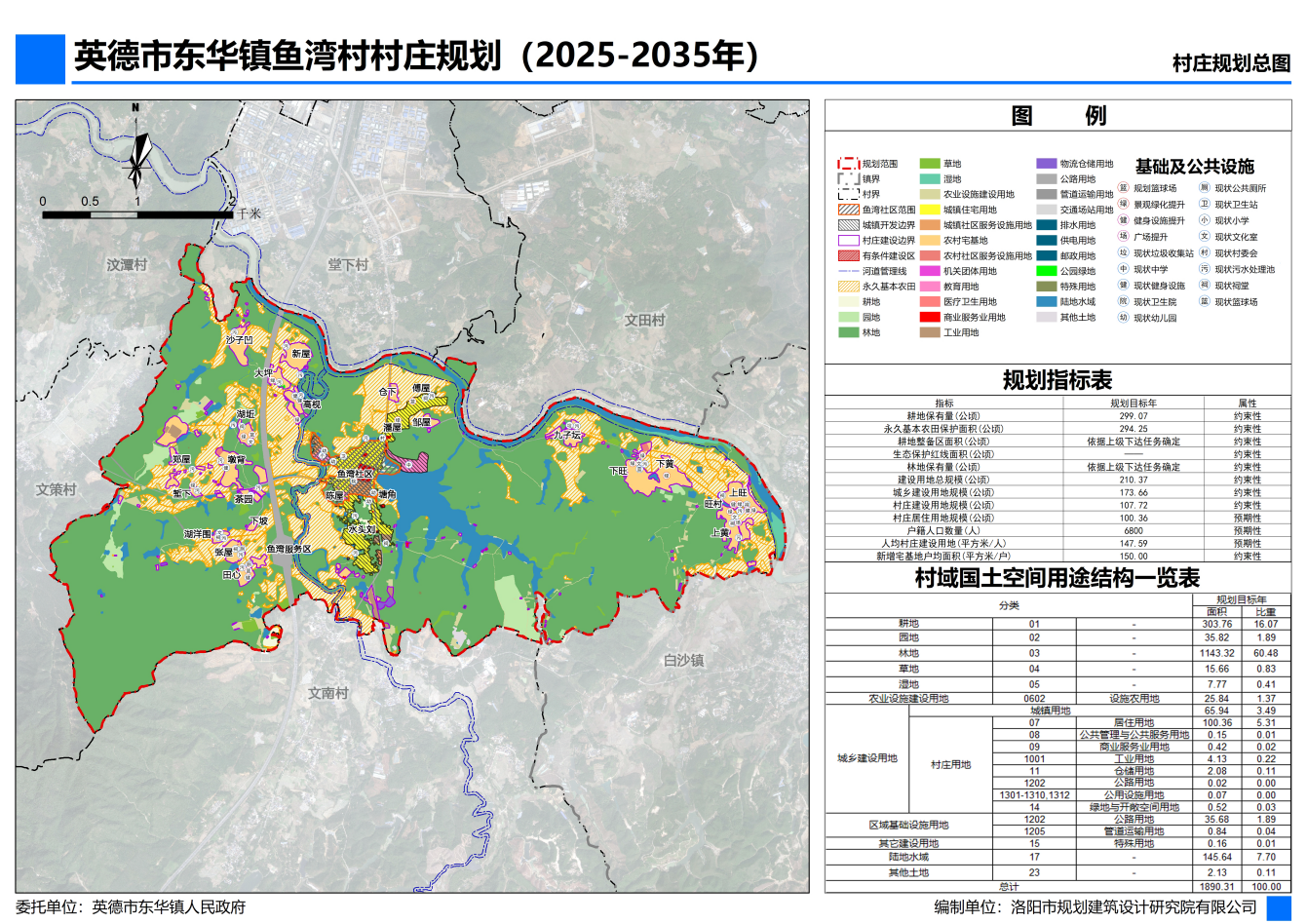
Task: Select the 现状村委会 legend icon
Action: point(1205,252)
